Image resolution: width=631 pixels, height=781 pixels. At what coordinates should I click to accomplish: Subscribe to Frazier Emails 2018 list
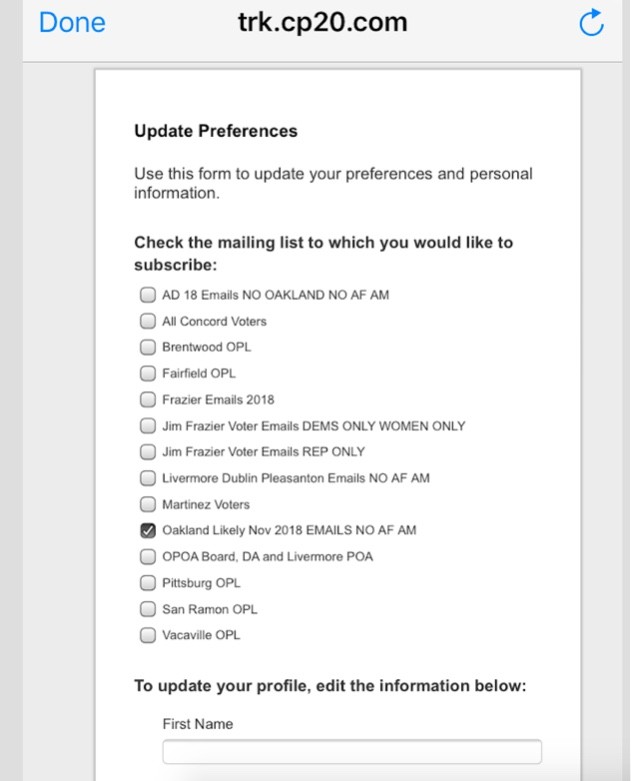coord(147,399)
